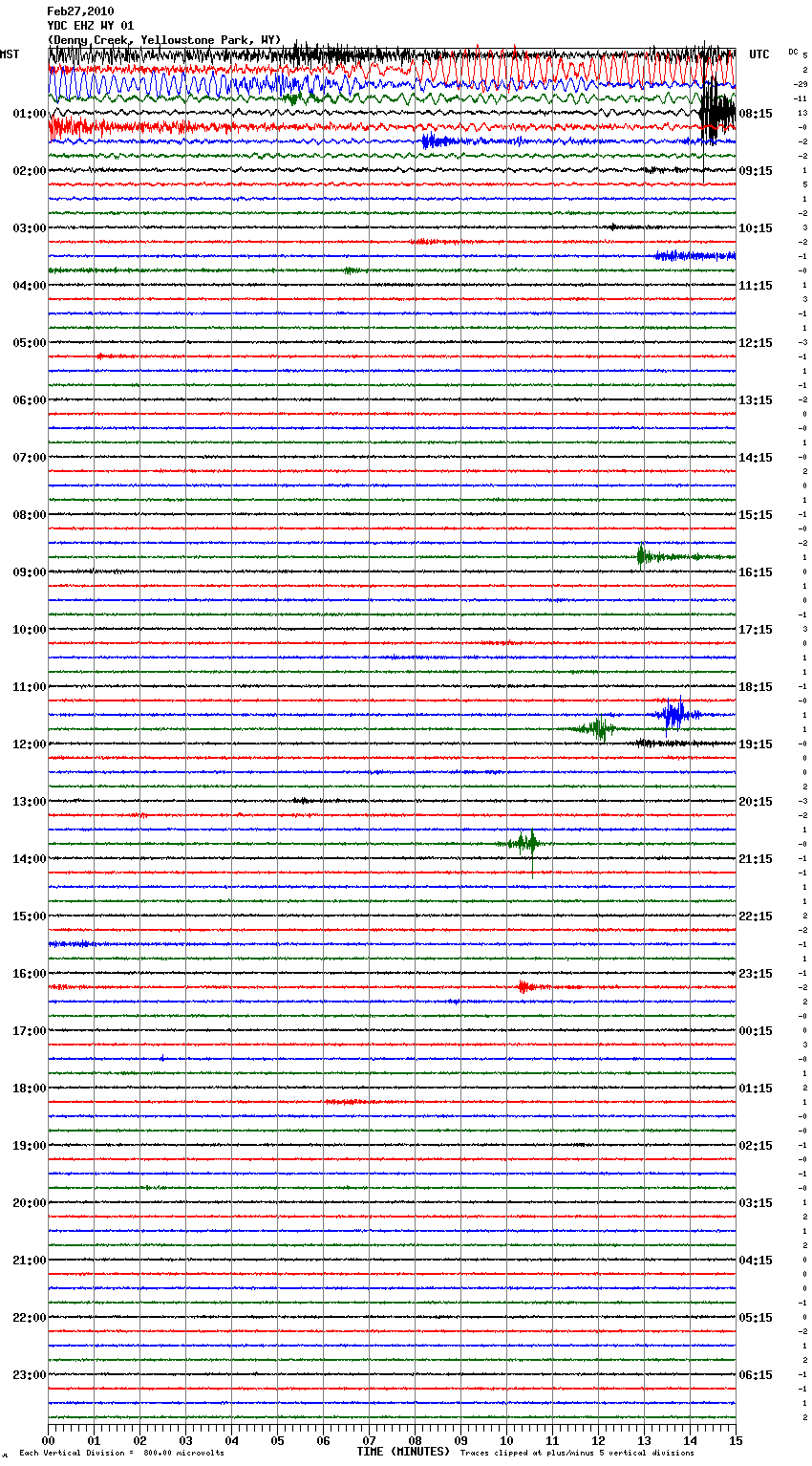Select the 03:00 MST time label
812x1466 pixels.
click(x=30, y=228)
